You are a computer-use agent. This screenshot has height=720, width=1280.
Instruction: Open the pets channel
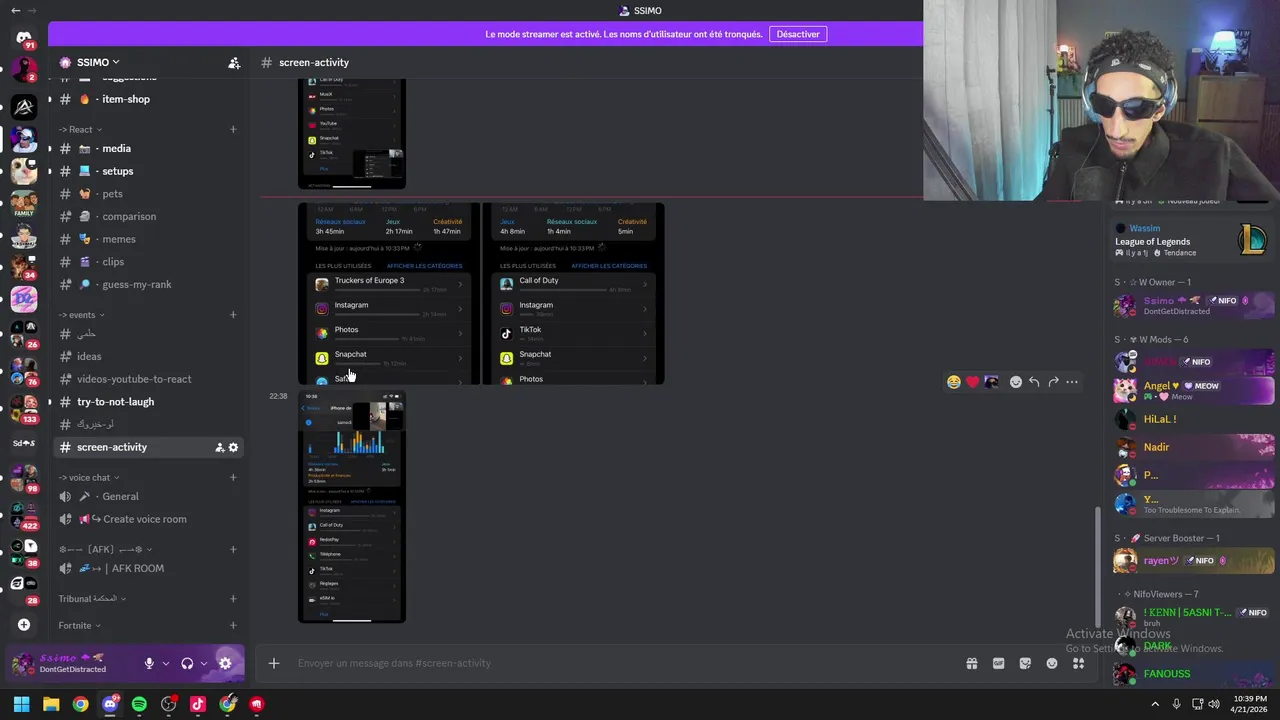tap(148, 194)
